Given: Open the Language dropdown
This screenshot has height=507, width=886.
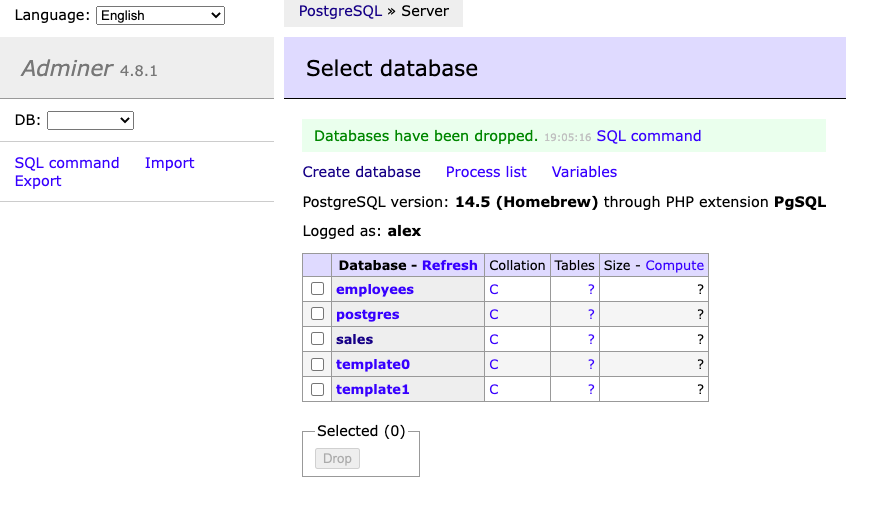Looking at the screenshot, I should (160, 15).
